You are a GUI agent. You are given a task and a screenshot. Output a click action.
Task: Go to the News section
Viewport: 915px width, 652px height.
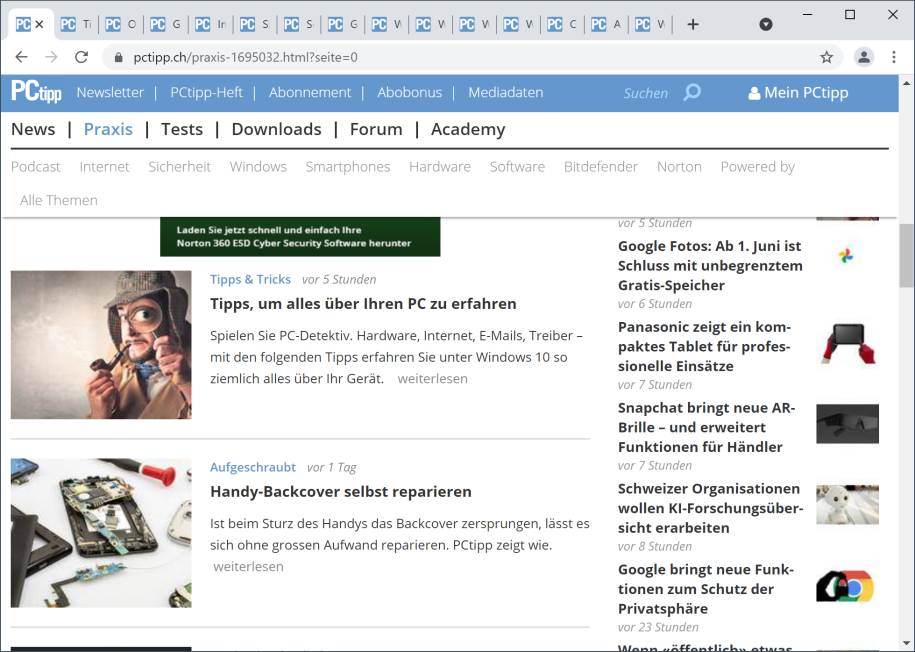(33, 129)
